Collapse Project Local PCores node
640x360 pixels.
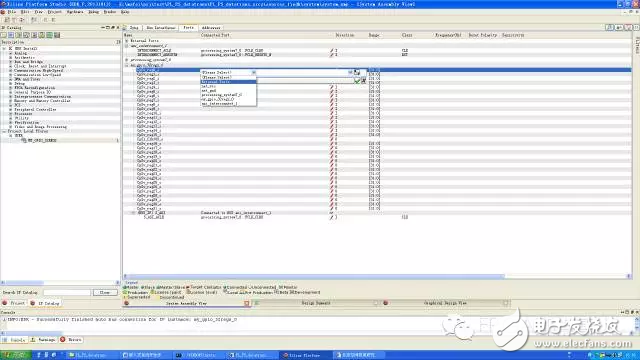coord(4,131)
